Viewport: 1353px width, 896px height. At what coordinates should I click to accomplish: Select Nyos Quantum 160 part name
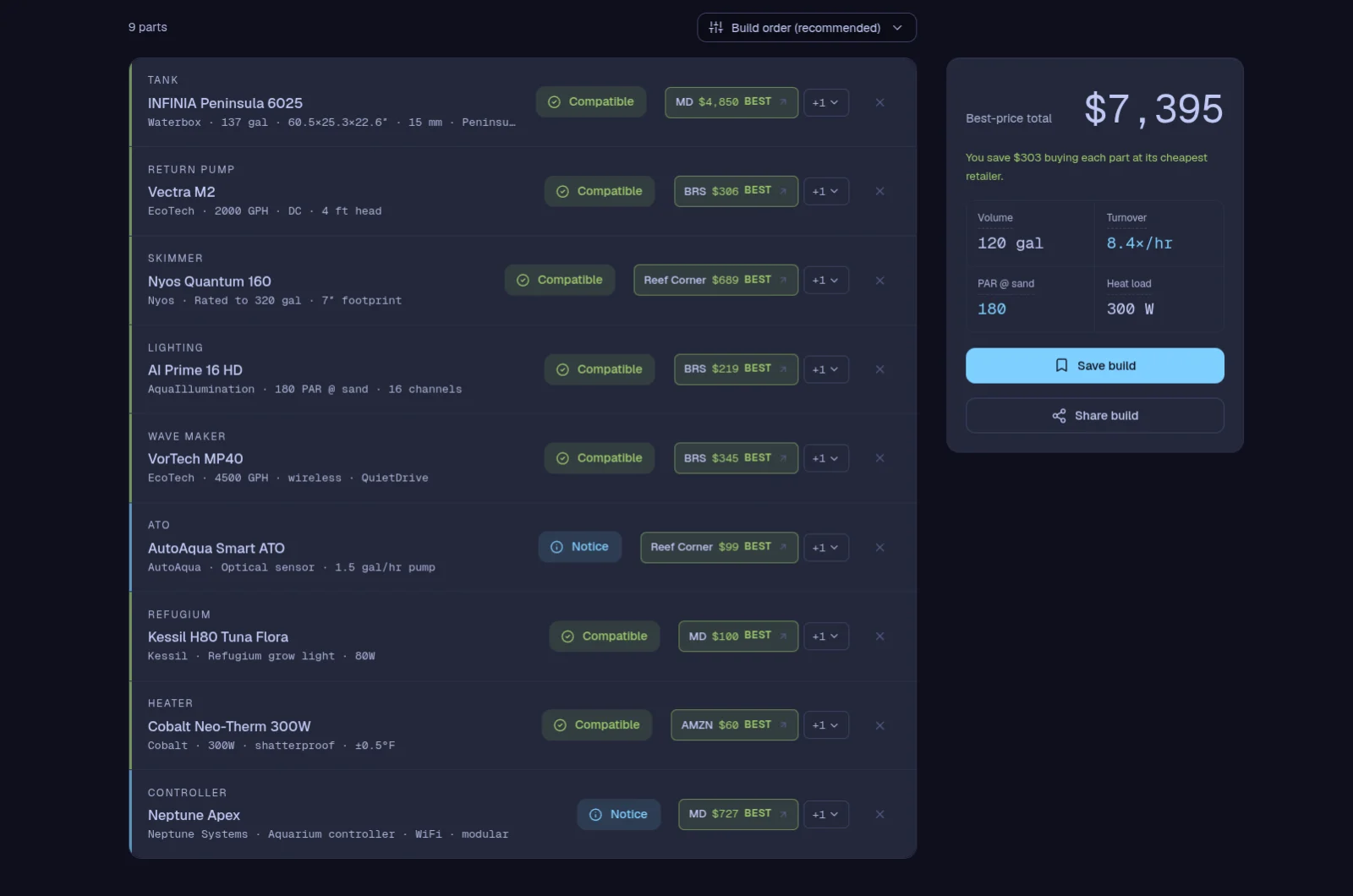210,281
